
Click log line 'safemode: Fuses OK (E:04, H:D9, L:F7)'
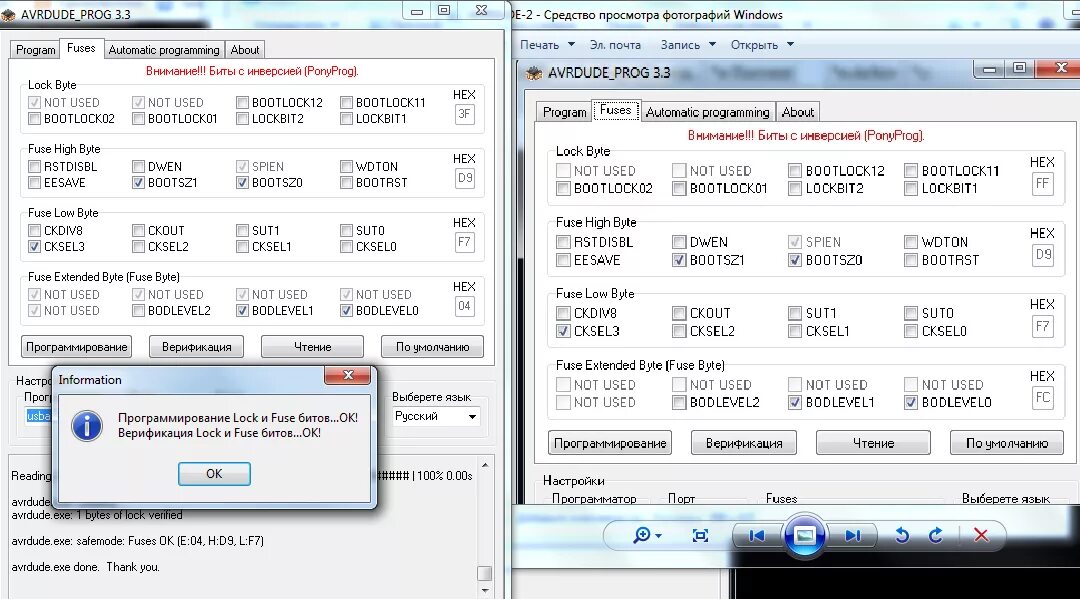pos(138,541)
